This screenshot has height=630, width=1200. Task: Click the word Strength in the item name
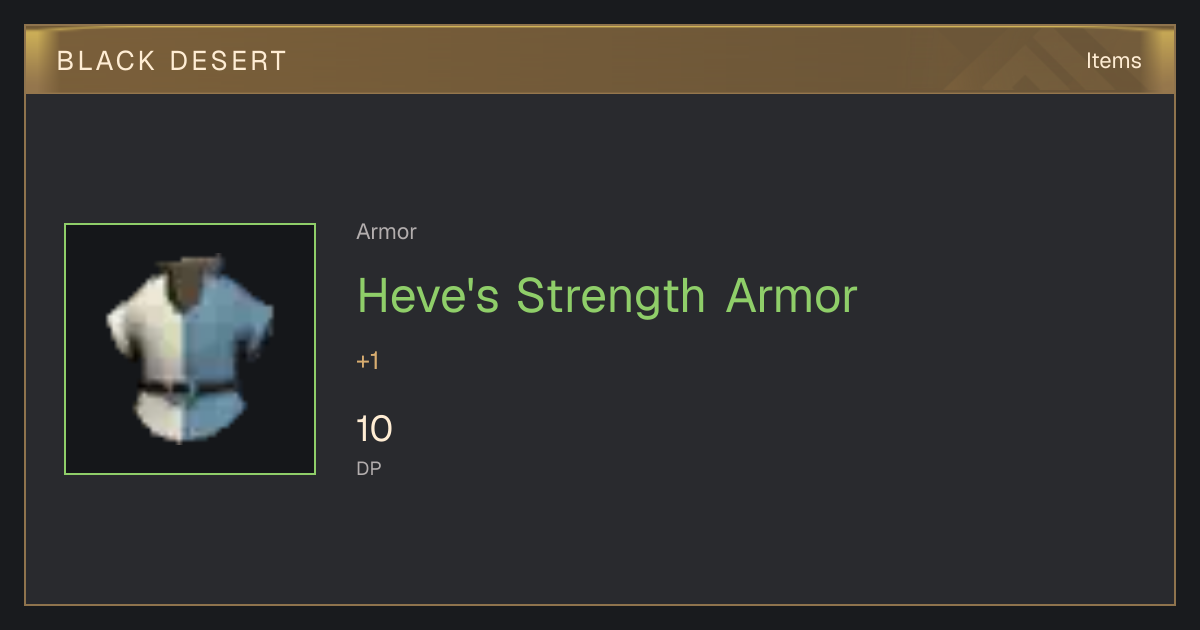(x=611, y=295)
